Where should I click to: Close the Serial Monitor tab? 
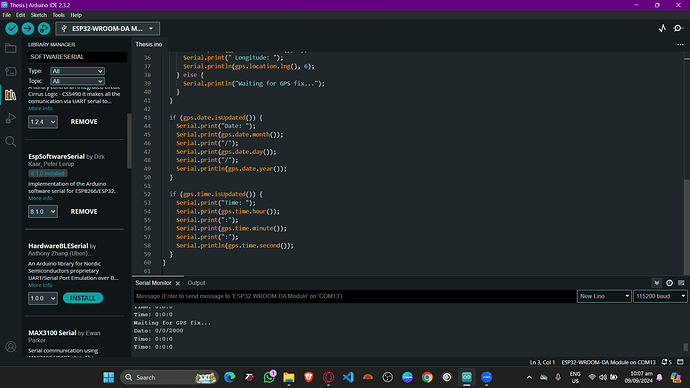coord(178,283)
